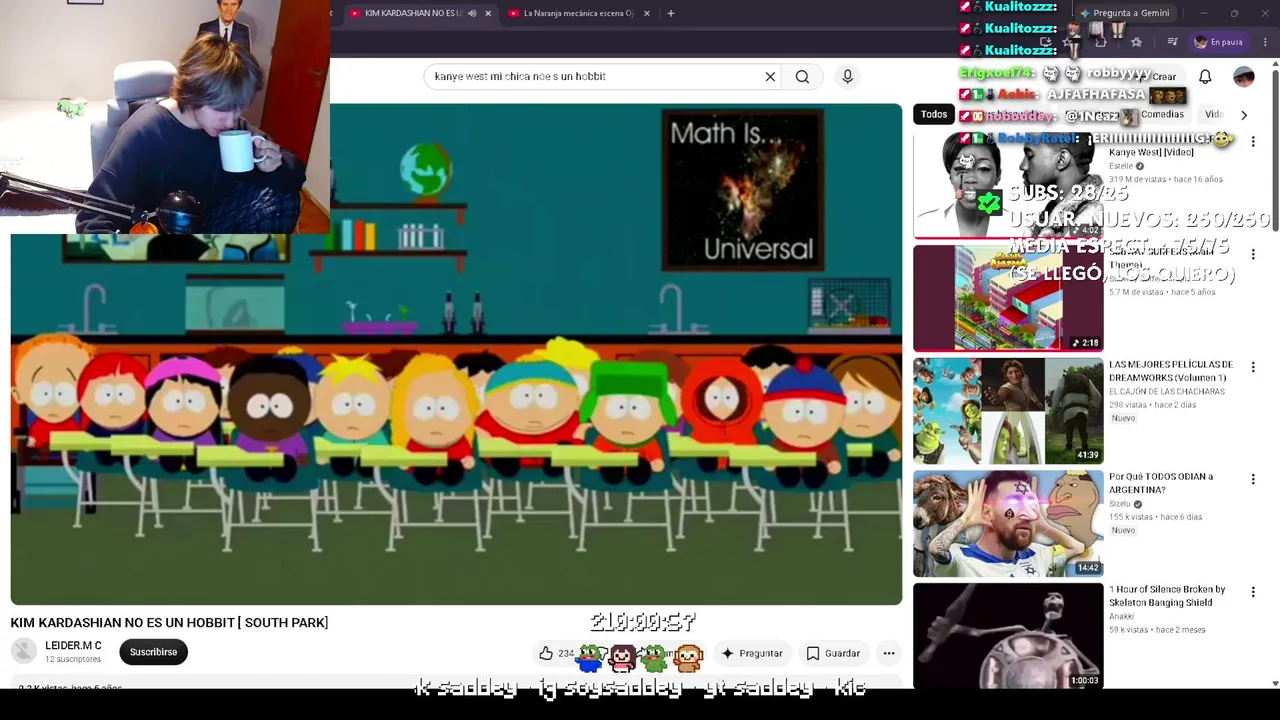Click the Anakki channel name
Viewport: 1280px width, 720px height.
[1121, 617]
